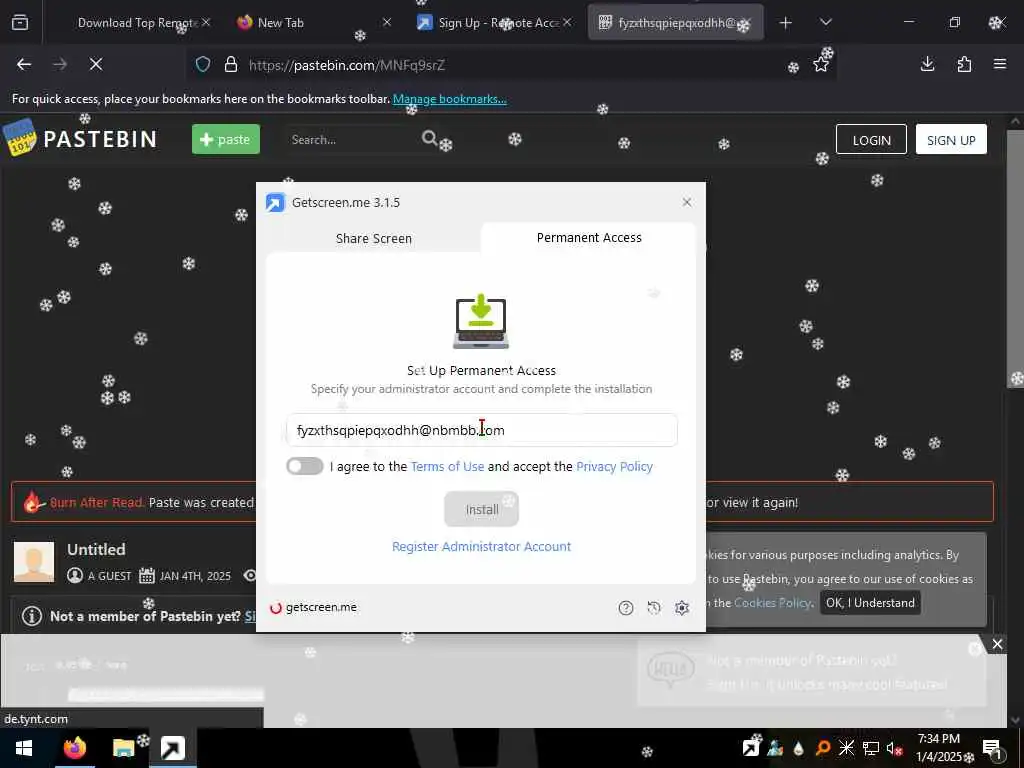Close the bottom advertisement banner
This screenshot has height=768, width=1024.
click(x=997, y=645)
